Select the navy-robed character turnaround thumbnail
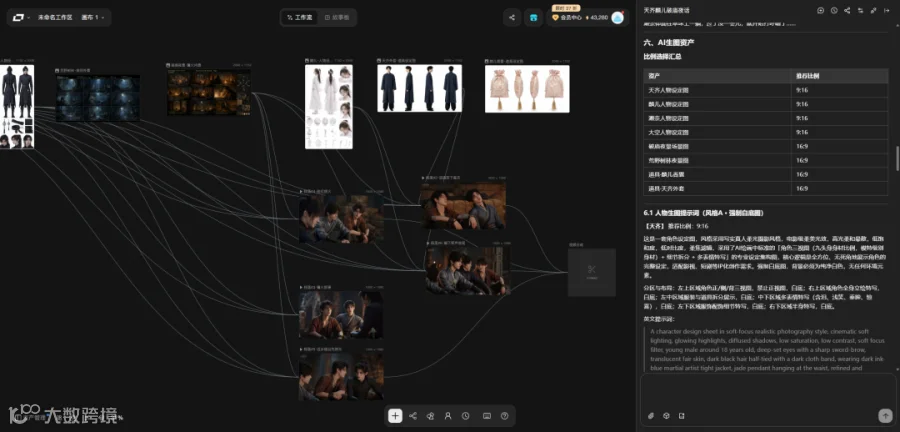 click(x=420, y=88)
